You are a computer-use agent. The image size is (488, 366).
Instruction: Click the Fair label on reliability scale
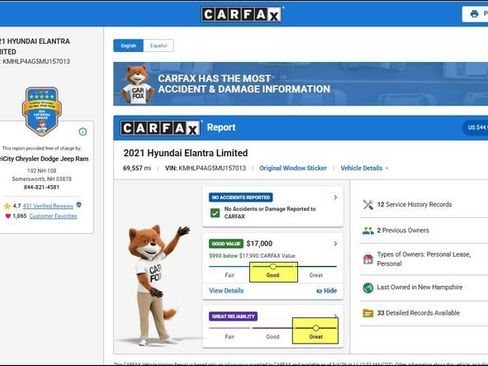tap(229, 337)
